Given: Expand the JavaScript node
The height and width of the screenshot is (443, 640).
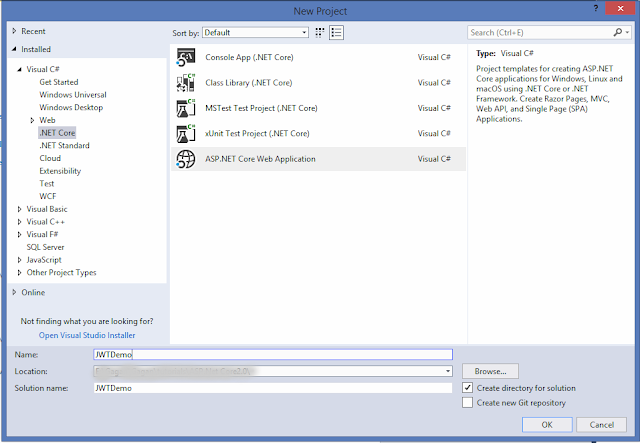Looking at the screenshot, I should (x=19, y=260).
